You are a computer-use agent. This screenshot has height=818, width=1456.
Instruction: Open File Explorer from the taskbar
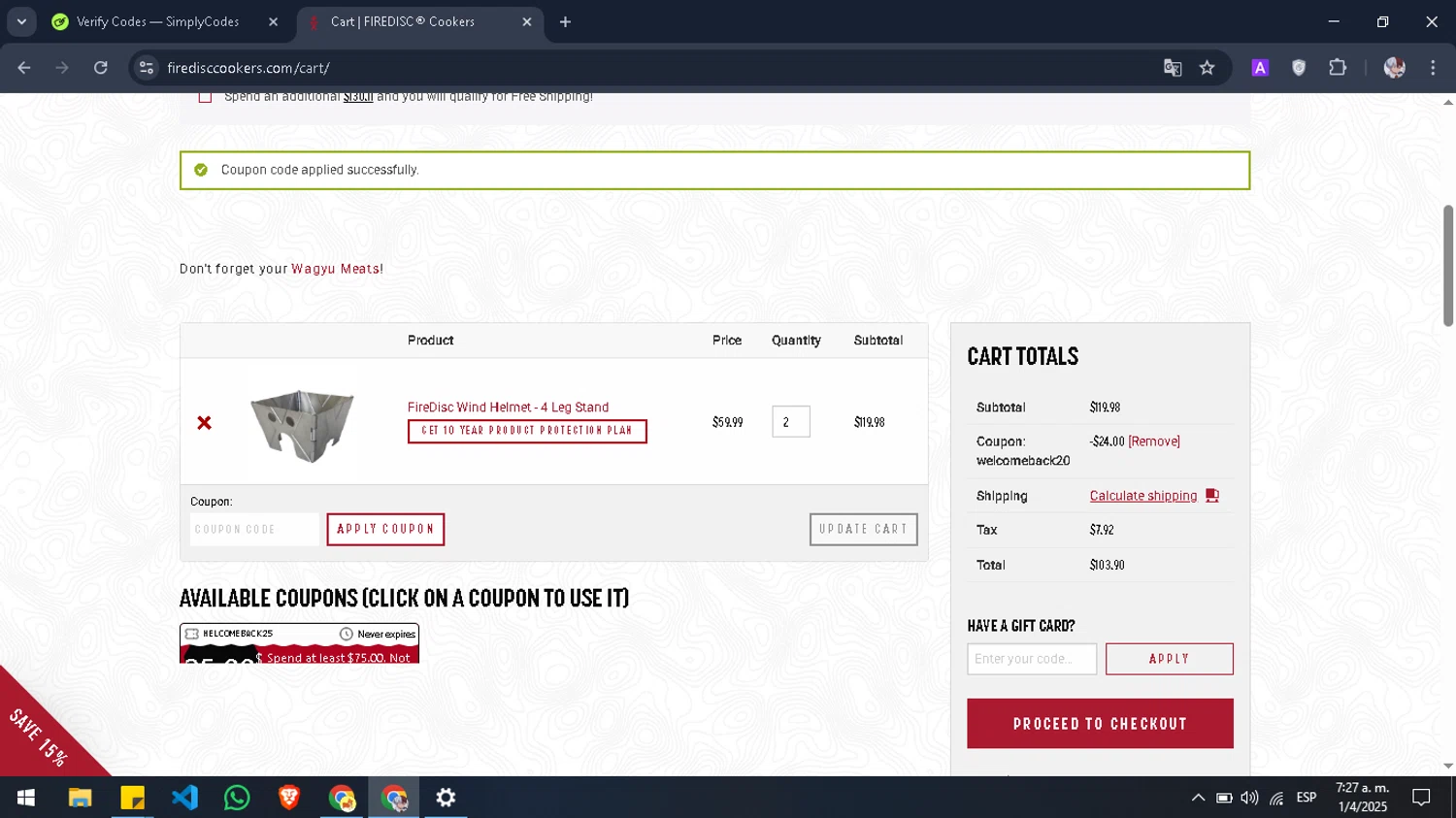(80, 798)
